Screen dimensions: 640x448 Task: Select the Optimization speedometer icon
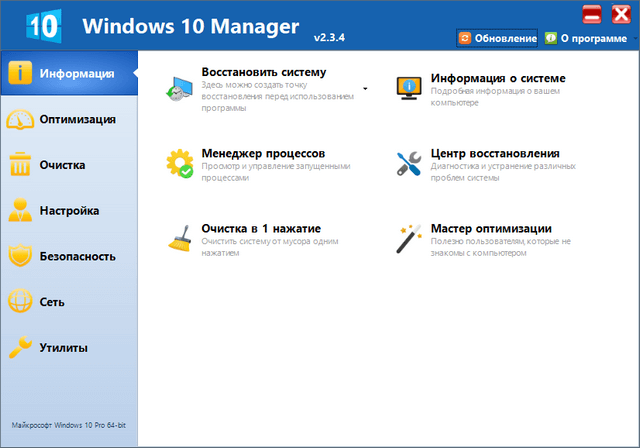pyautogui.click(x=21, y=120)
